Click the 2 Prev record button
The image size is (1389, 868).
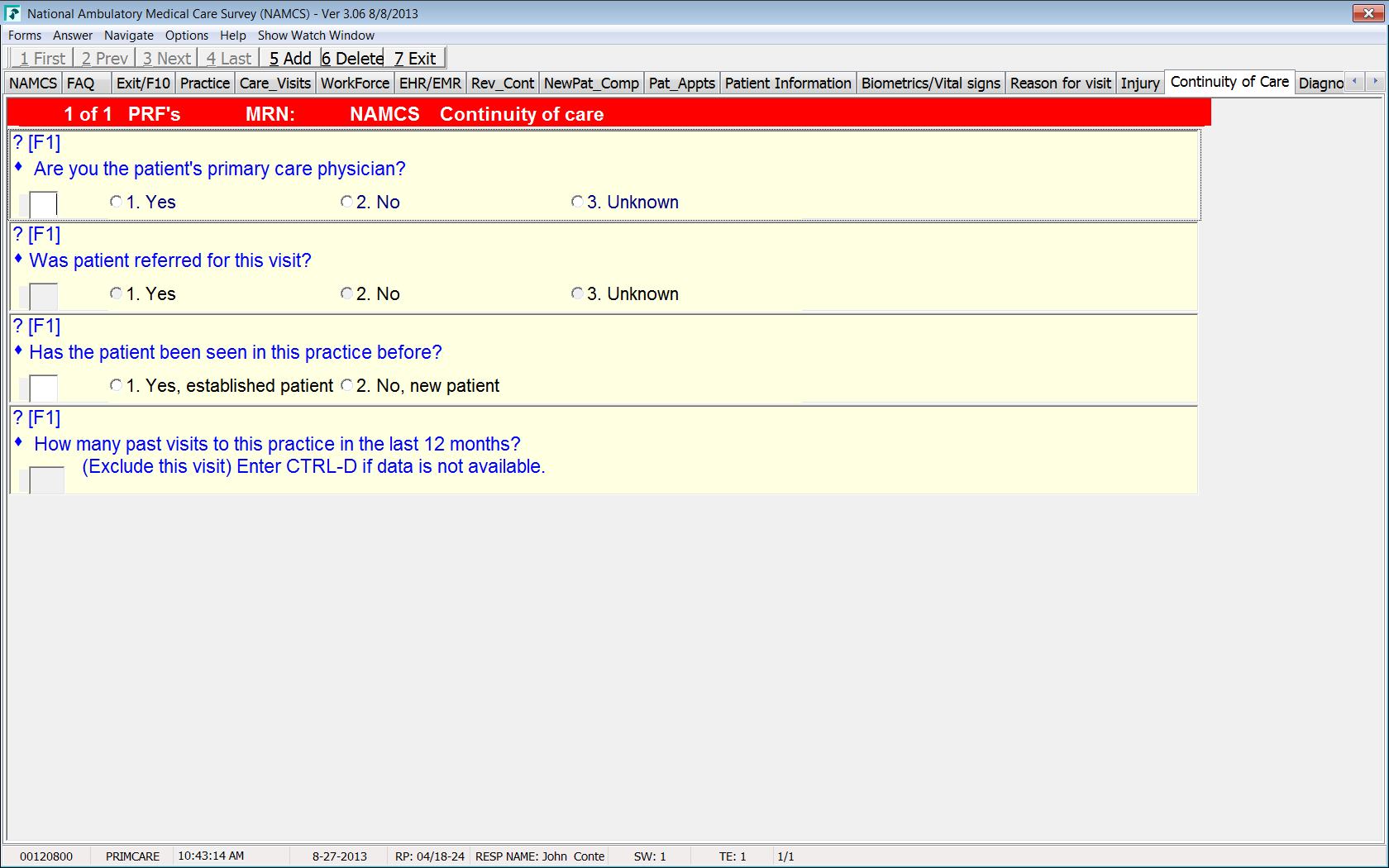(104, 58)
